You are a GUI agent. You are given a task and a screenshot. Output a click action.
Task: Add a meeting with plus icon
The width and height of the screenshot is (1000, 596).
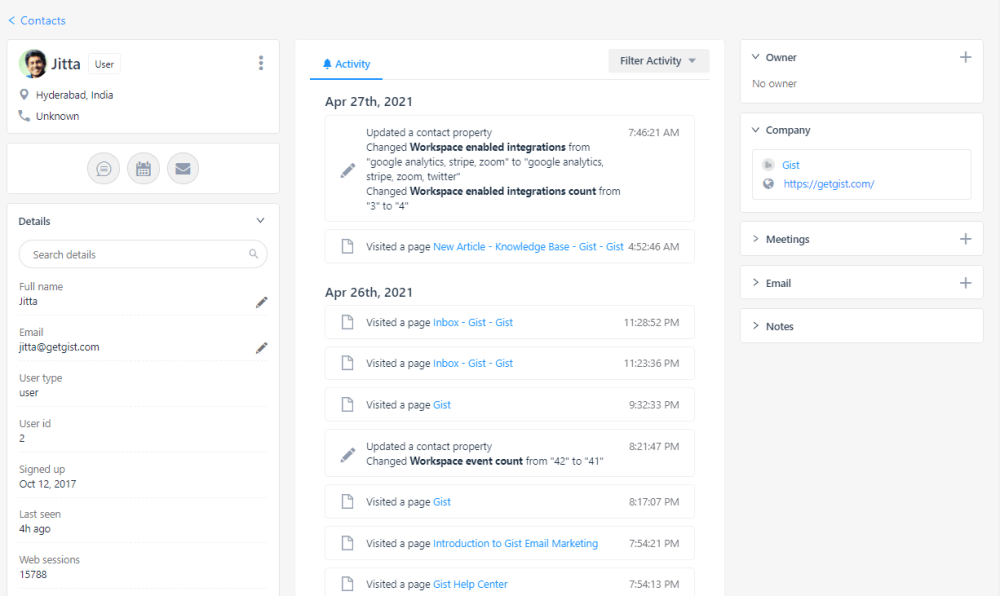pos(966,239)
